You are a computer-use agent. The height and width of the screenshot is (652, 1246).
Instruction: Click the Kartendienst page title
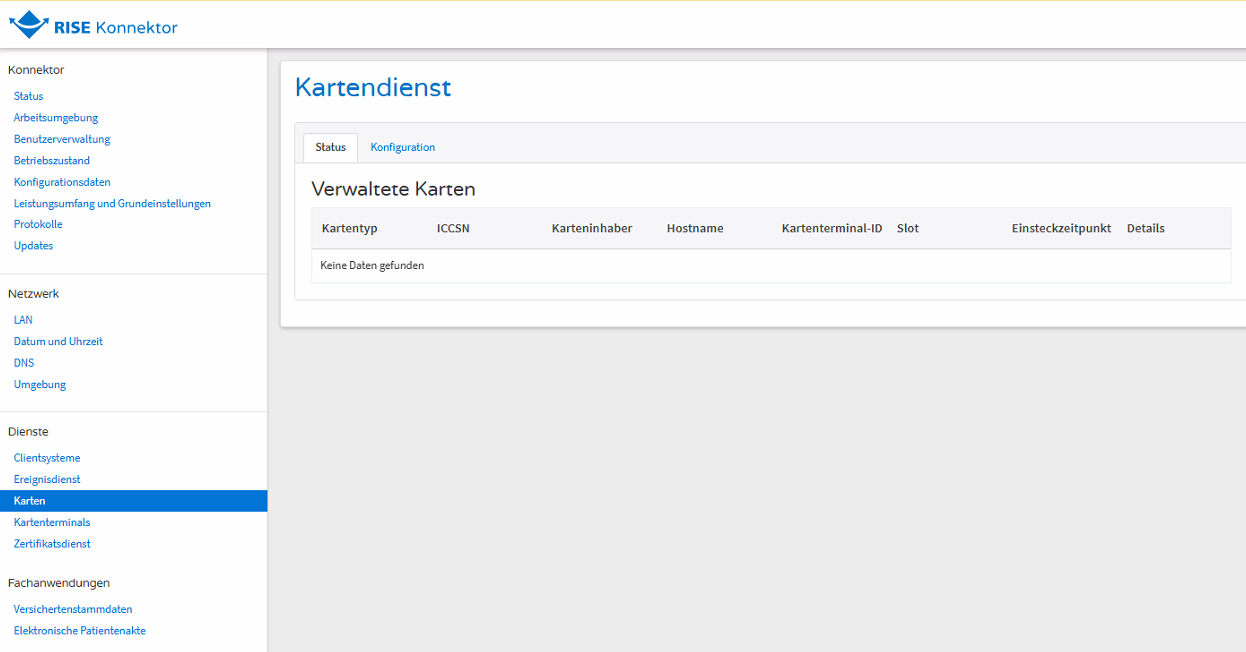pos(373,88)
